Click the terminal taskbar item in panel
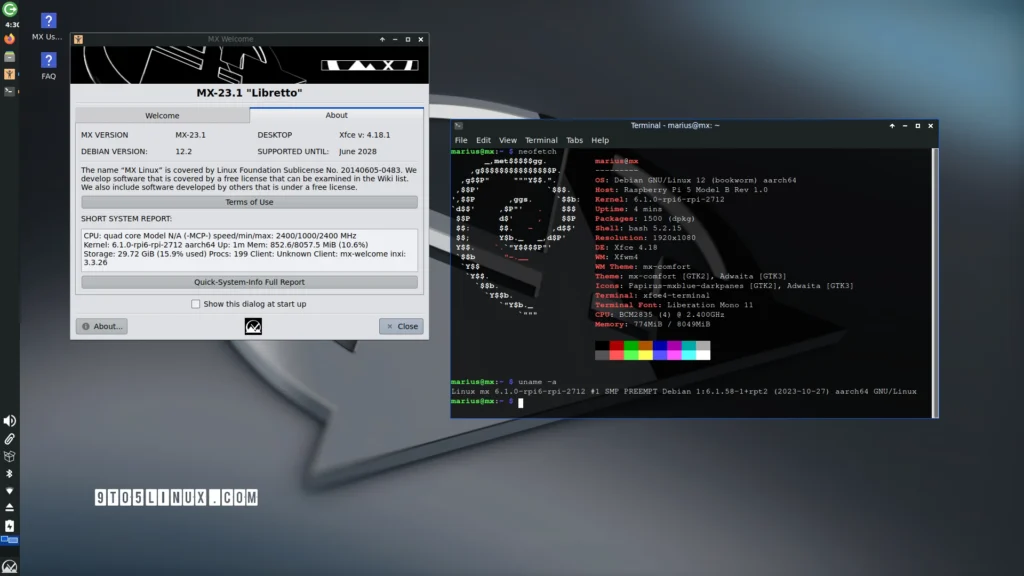This screenshot has width=1024, height=576. click(9, 91)
